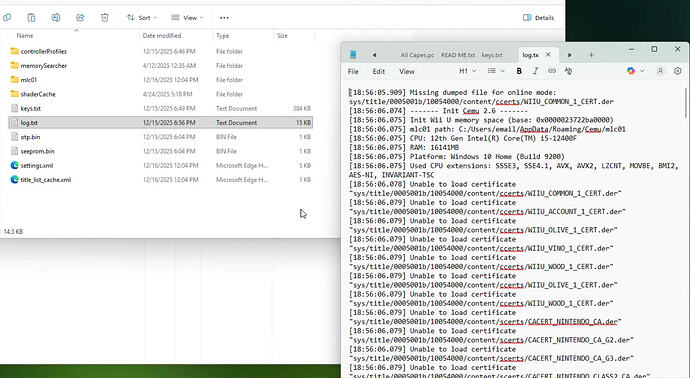Click the Copilot icon in Notepad
Screen dimensions: 690x378
(x=631, y=71)
